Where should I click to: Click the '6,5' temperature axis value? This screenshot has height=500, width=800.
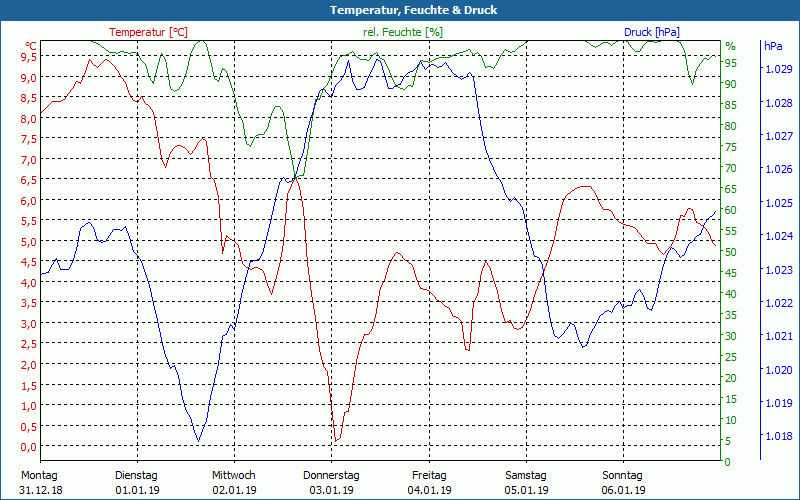point(29,180)
